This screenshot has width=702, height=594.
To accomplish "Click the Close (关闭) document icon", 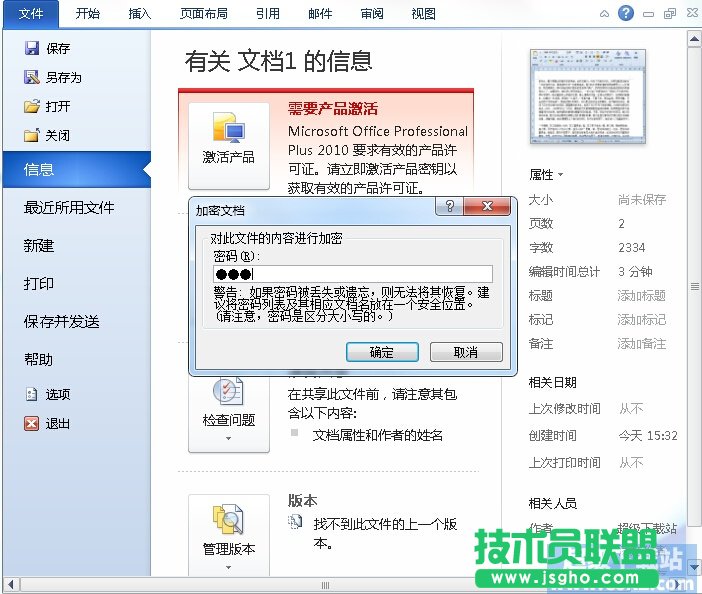I will tap(31, 135).
